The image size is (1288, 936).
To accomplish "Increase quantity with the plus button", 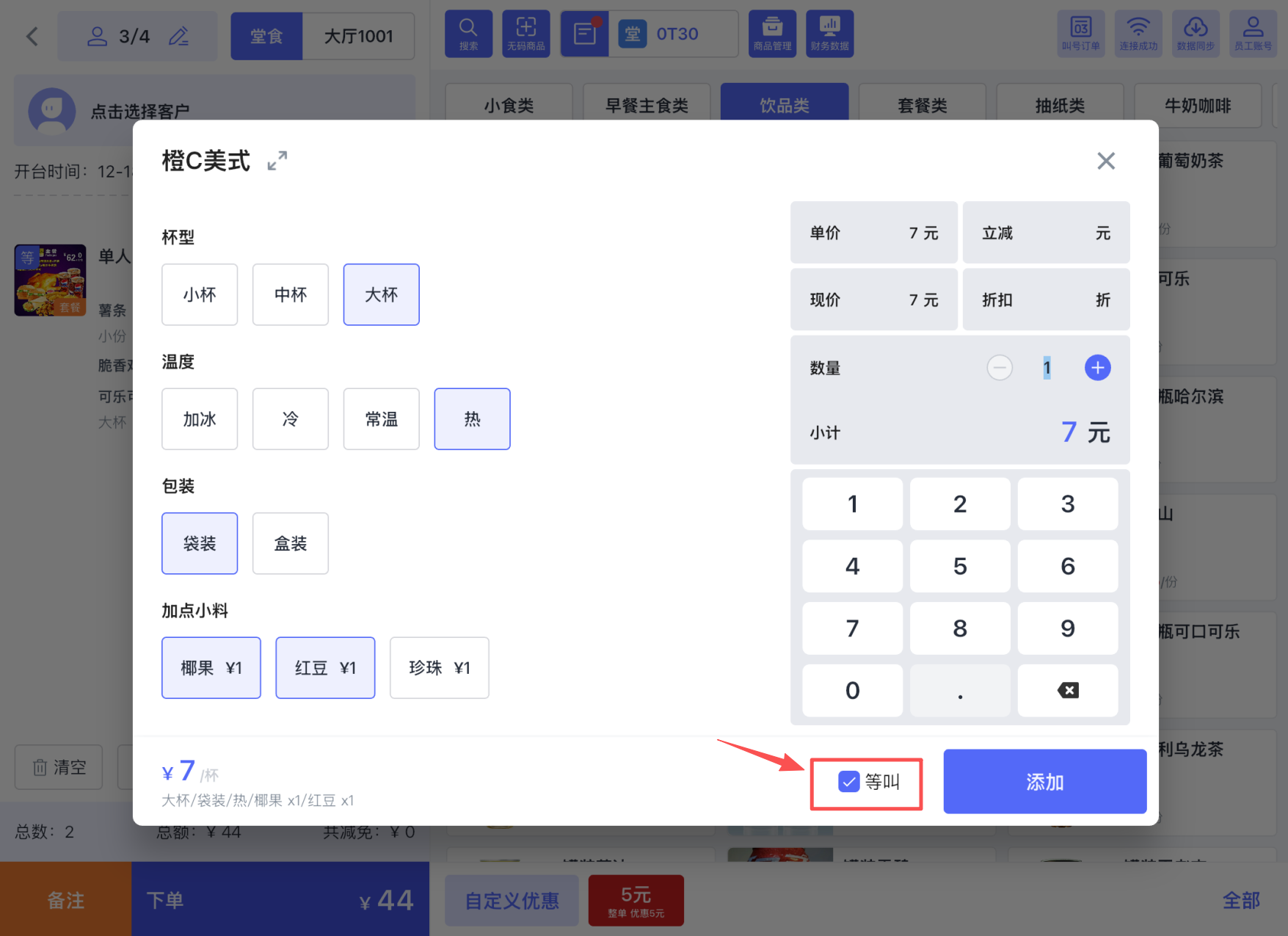I will pos(1097,368).
